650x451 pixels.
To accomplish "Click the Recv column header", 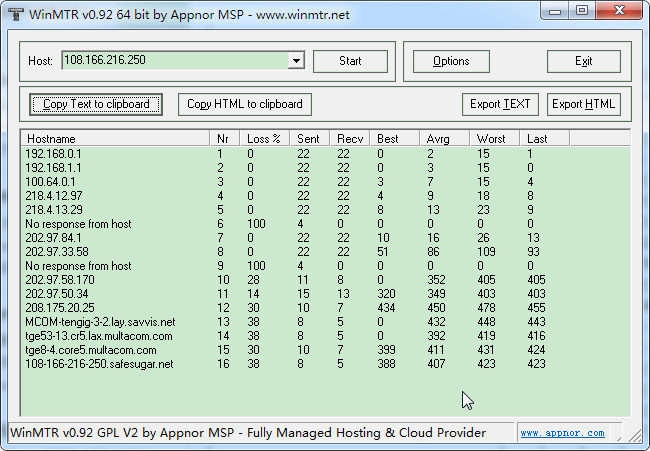I will point(350,138).
